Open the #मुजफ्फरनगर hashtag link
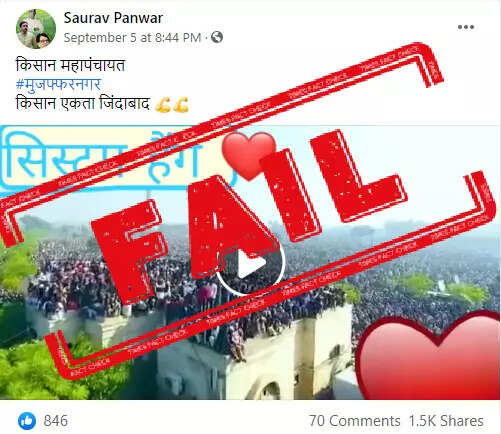Image resolution: width=501 pixels, height=434 pixels. [58, 84]
